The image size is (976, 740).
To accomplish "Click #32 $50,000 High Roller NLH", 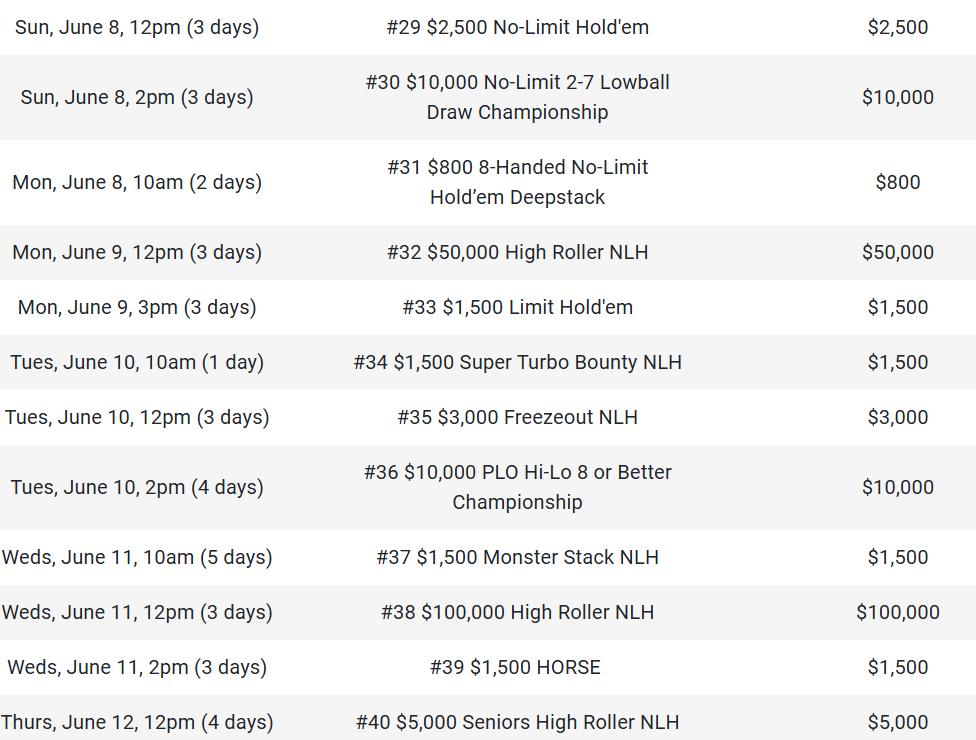I will tap(517, 252).
